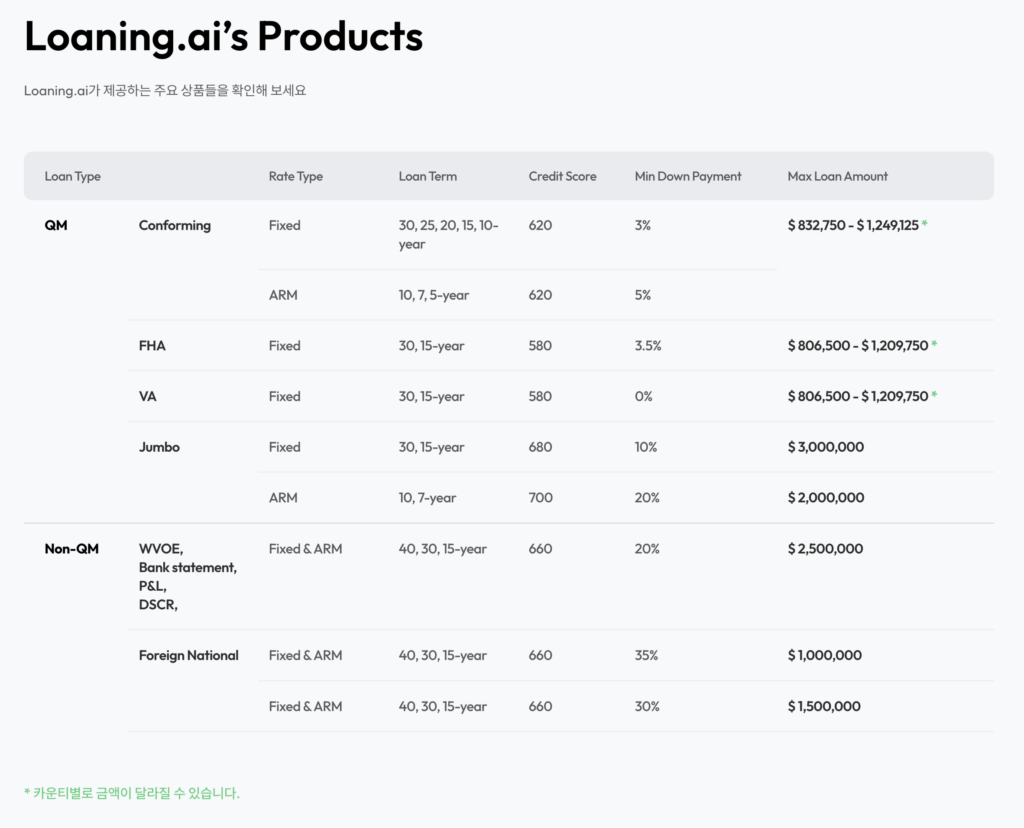Screen dimensions: 1024x828
Task: Click the Loaning.ai's Products heading
Action: click(223, 37)
